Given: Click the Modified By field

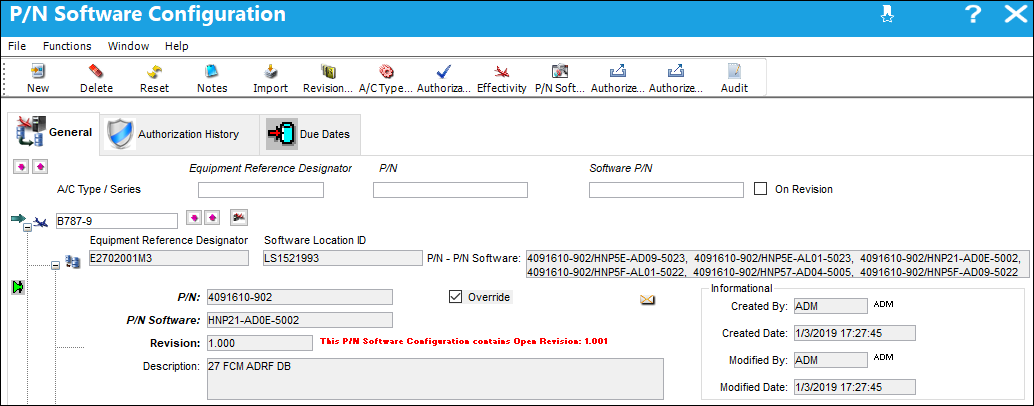Looking at the screenshot, I should tap(830, 359).
